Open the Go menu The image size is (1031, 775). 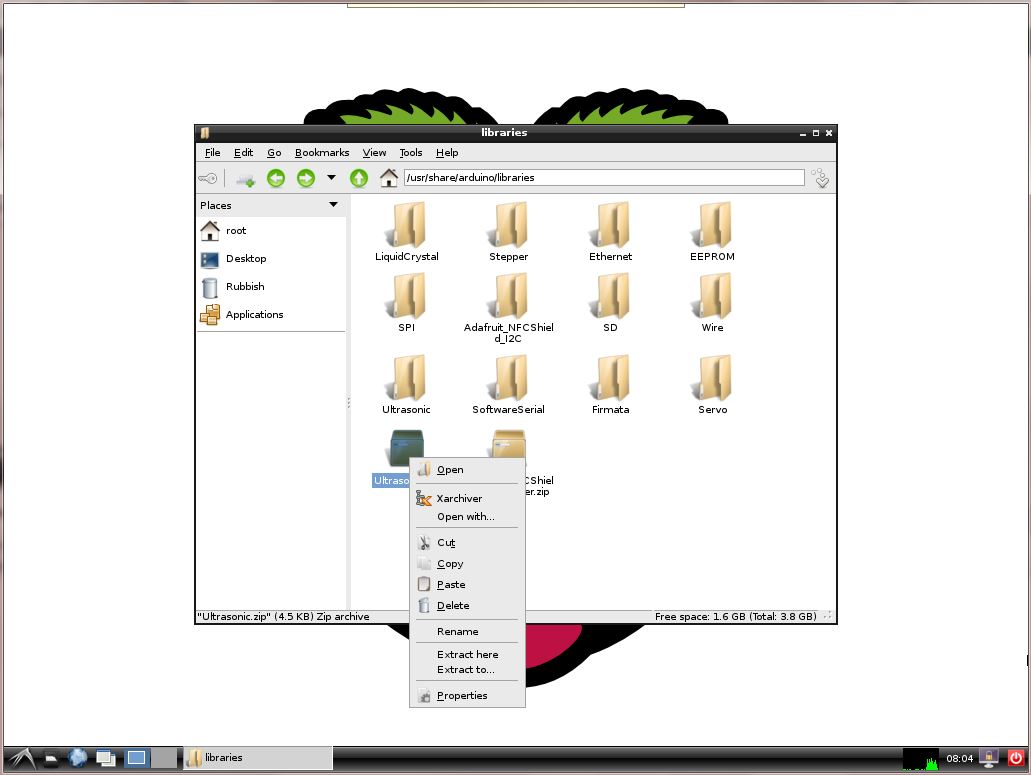pos(274,153)
